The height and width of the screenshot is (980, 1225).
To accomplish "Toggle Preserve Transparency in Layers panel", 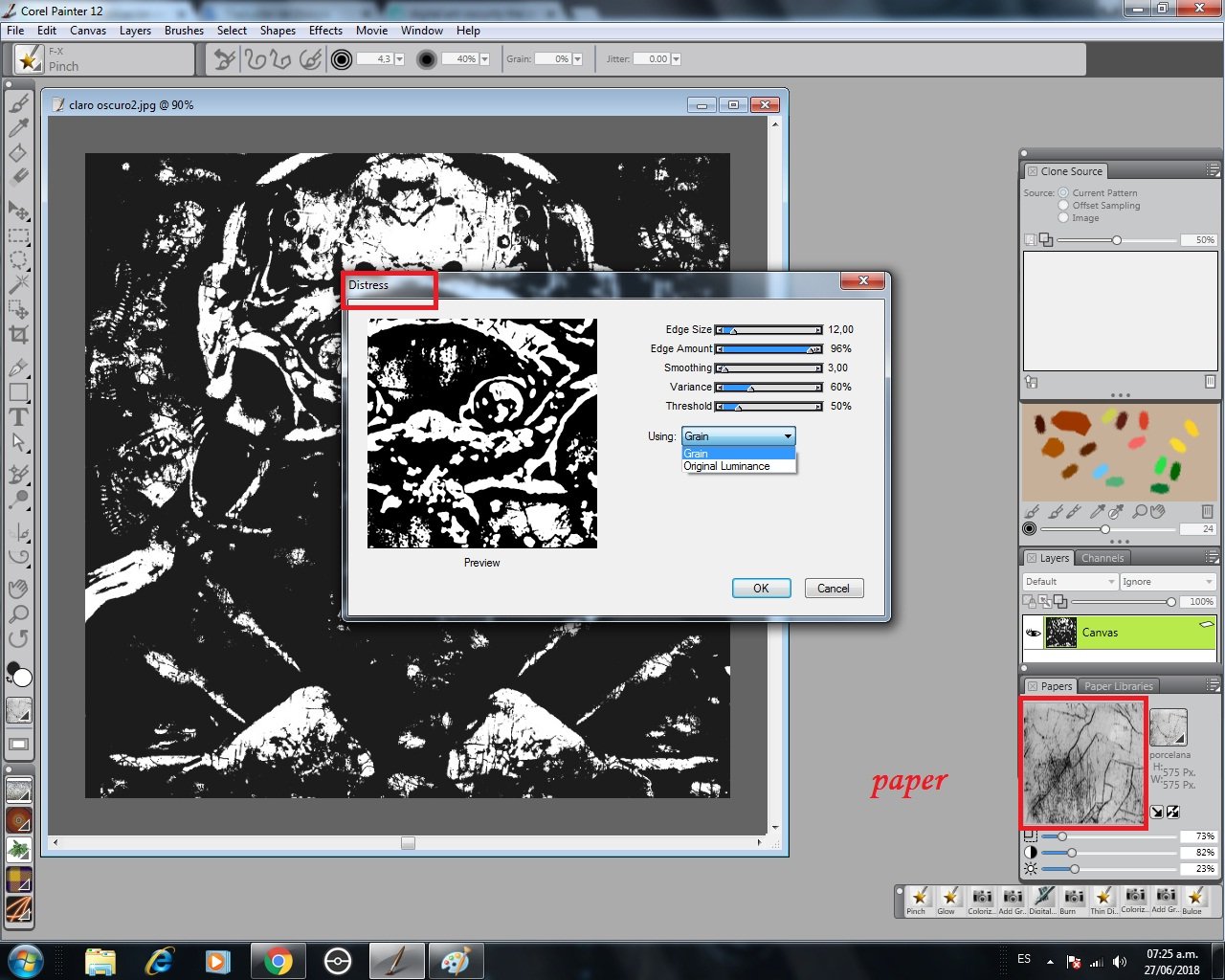I will pos(1030,602).
